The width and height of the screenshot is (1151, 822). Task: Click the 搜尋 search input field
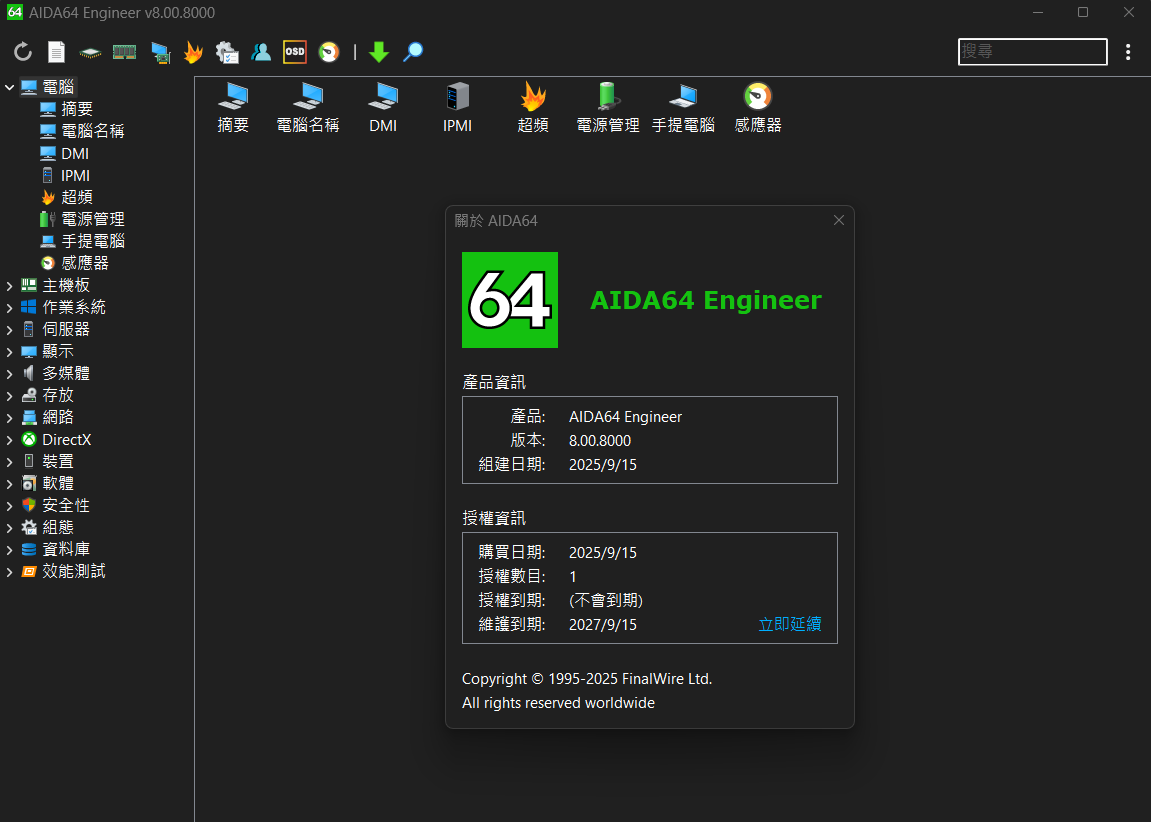[x=1032, y=52]
